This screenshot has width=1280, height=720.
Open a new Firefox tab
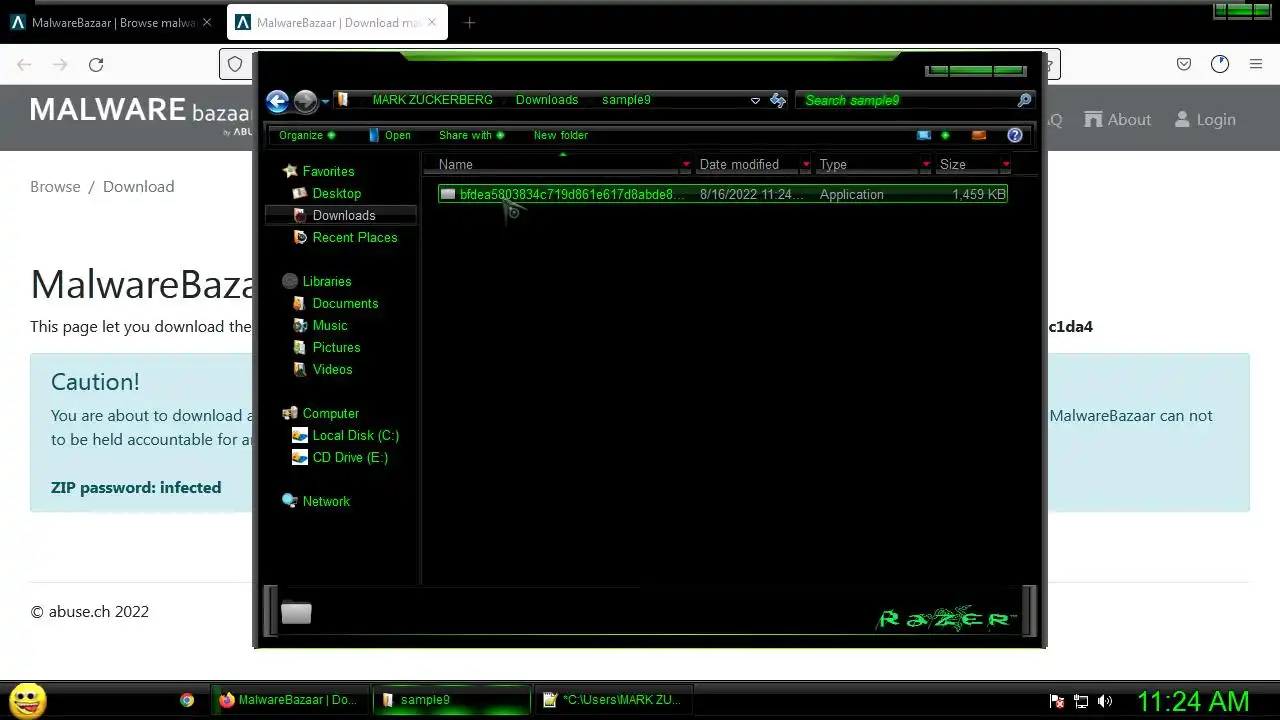click(x=469, y=22)
